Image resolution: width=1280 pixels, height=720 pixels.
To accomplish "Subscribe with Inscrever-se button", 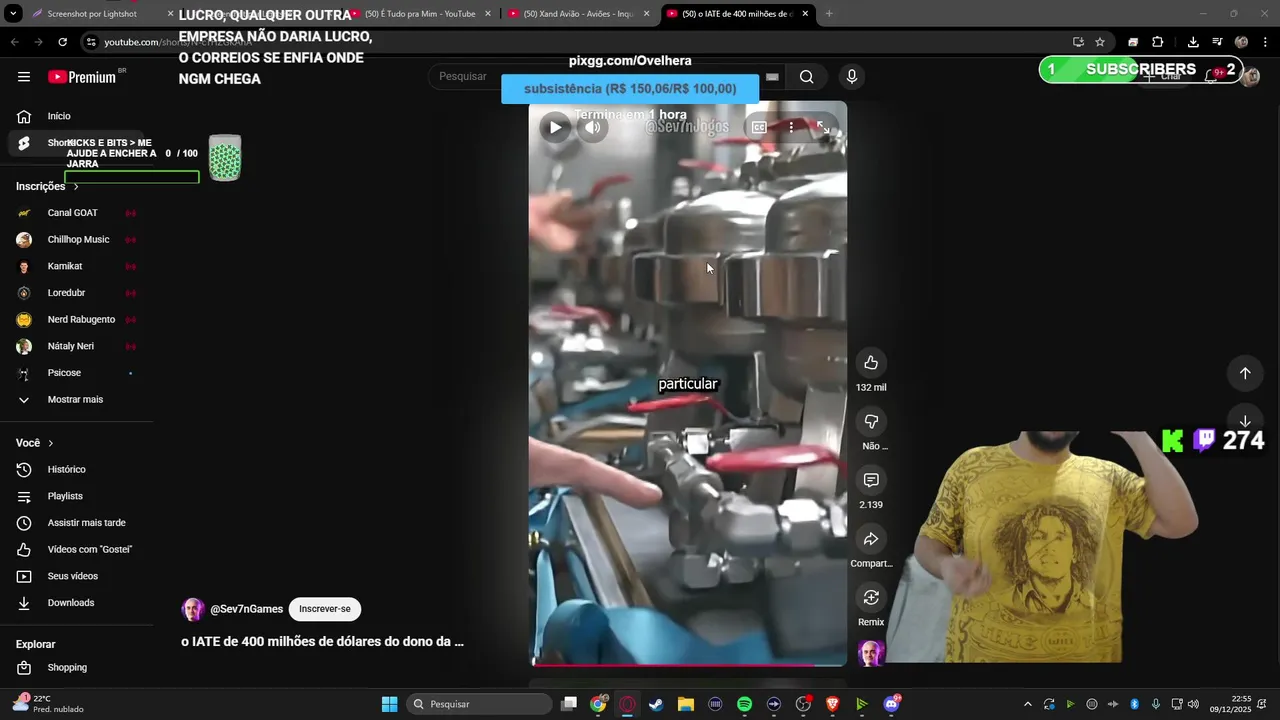I will point(325,609).
